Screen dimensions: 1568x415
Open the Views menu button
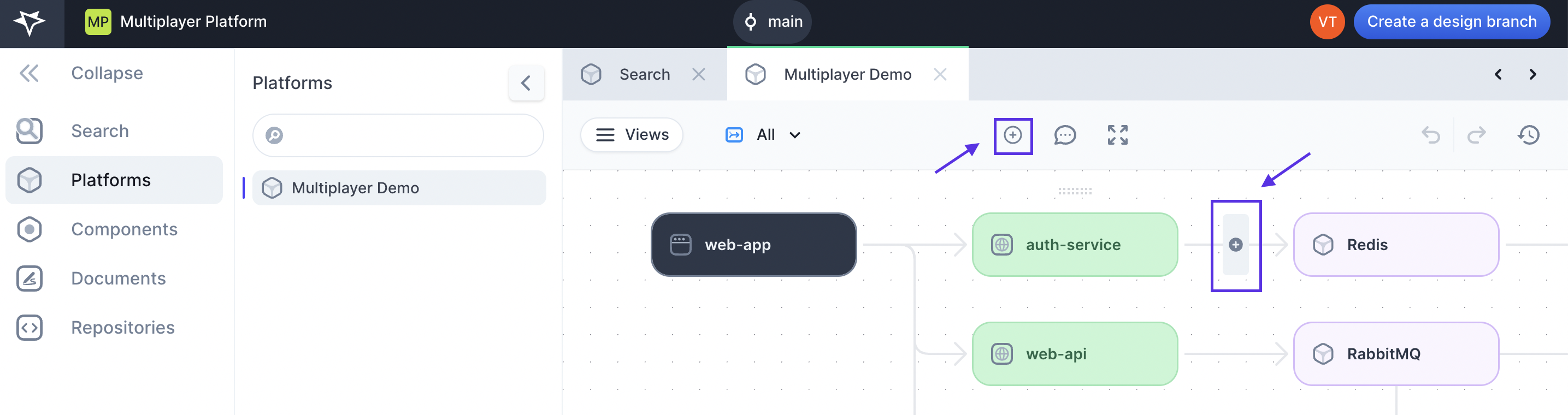pyautogui.click(x=632, y=134)
